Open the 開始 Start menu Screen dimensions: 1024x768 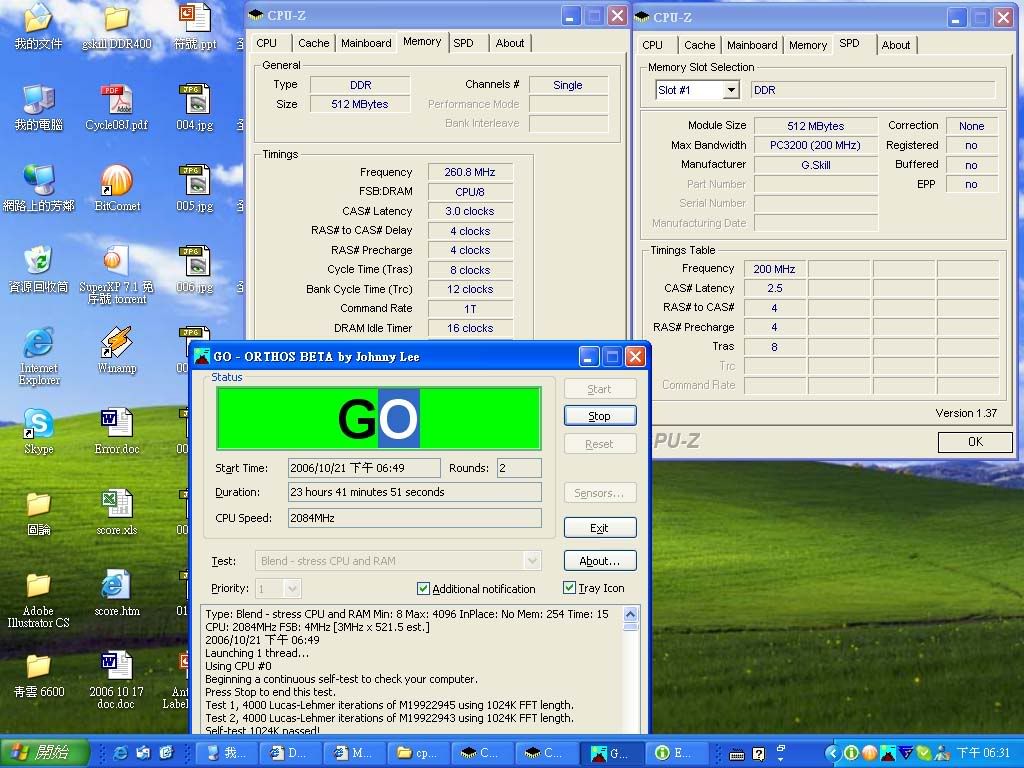coord(43,753)
